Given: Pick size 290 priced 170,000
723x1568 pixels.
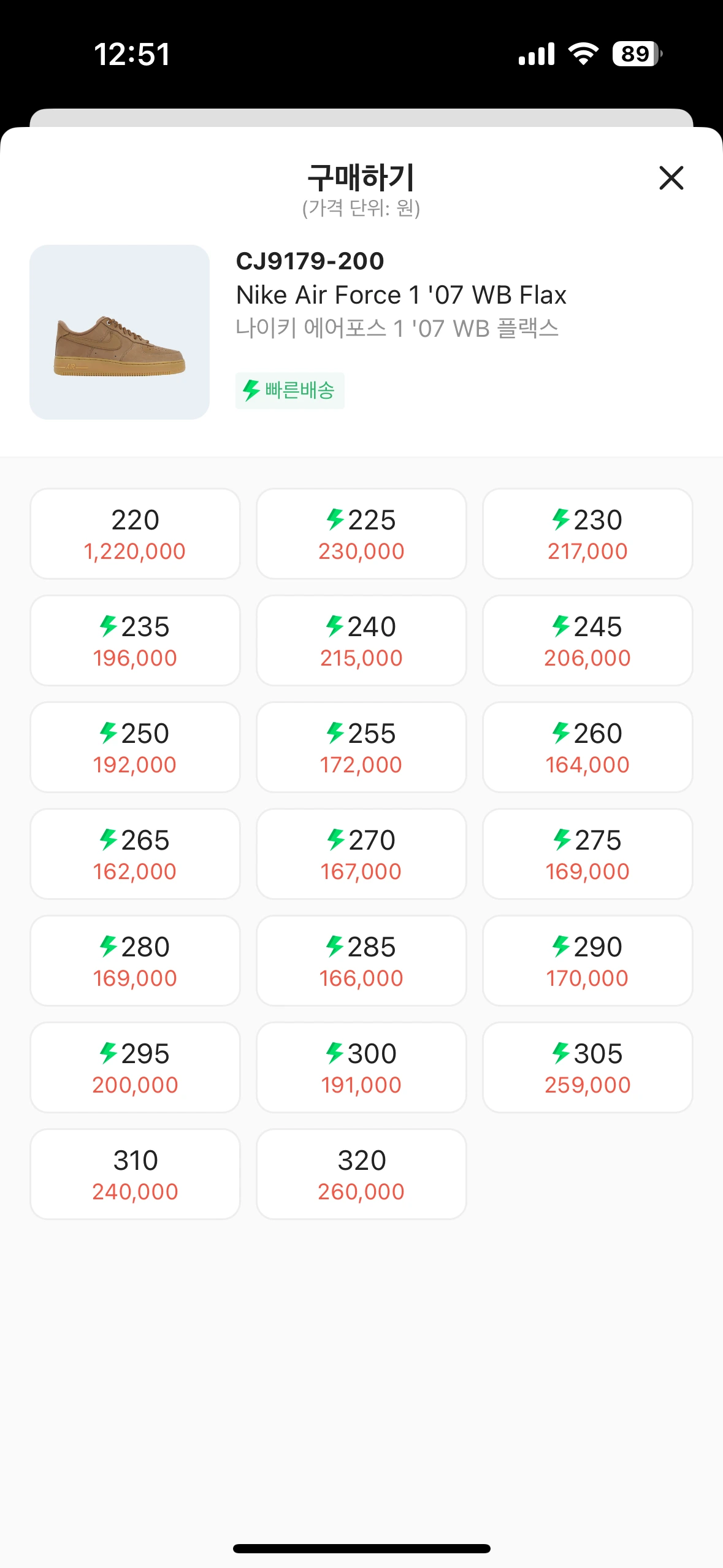Looking at the screenshot, I should 587,961.
